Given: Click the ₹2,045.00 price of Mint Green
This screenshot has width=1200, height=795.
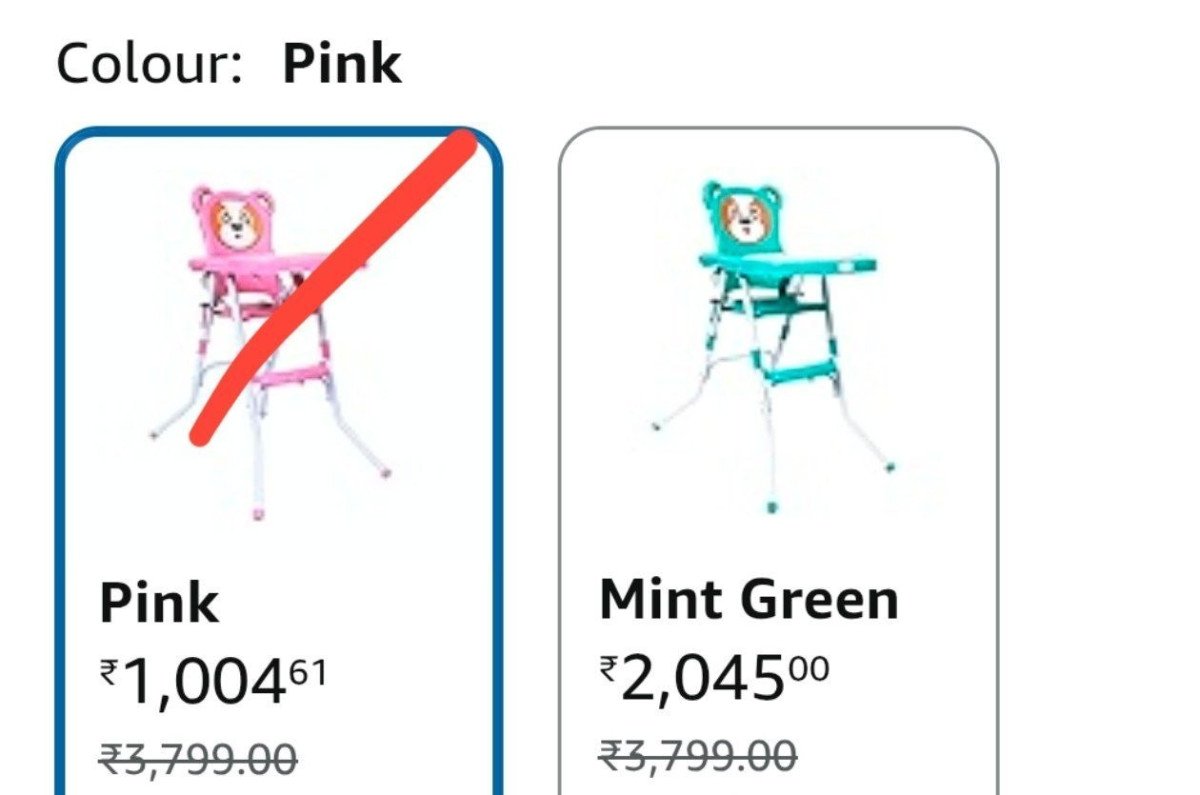Looking at the screenshot, I should [x=714, y=679].
